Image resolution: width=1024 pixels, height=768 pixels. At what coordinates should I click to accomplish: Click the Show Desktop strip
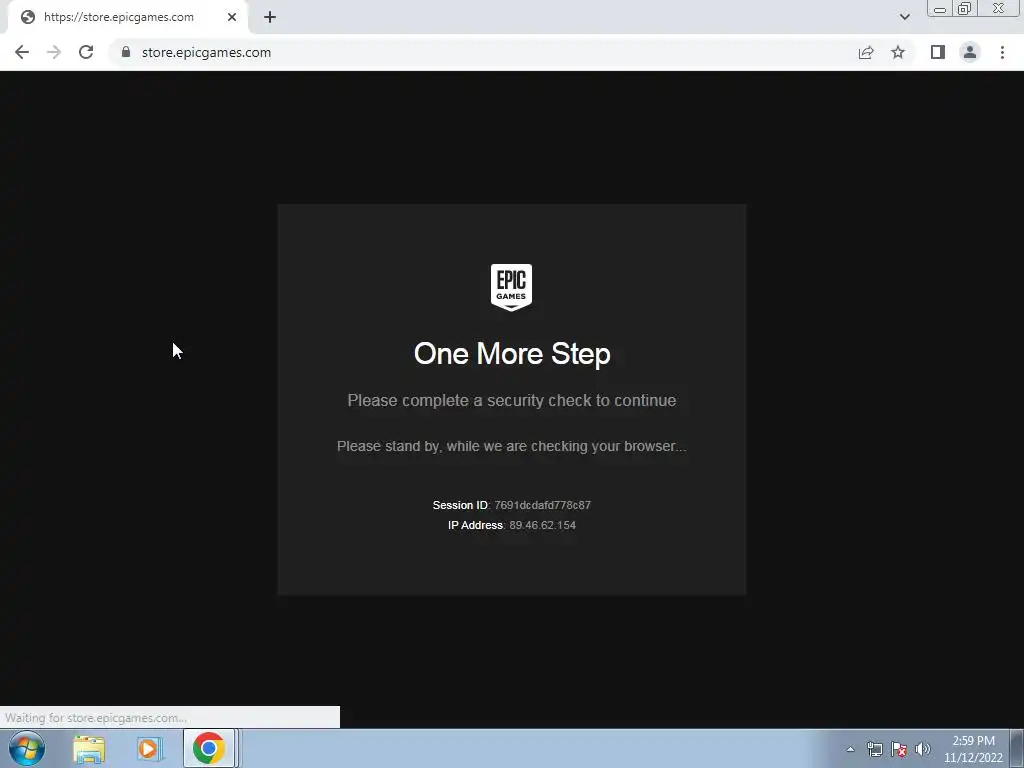(1017, 748)
